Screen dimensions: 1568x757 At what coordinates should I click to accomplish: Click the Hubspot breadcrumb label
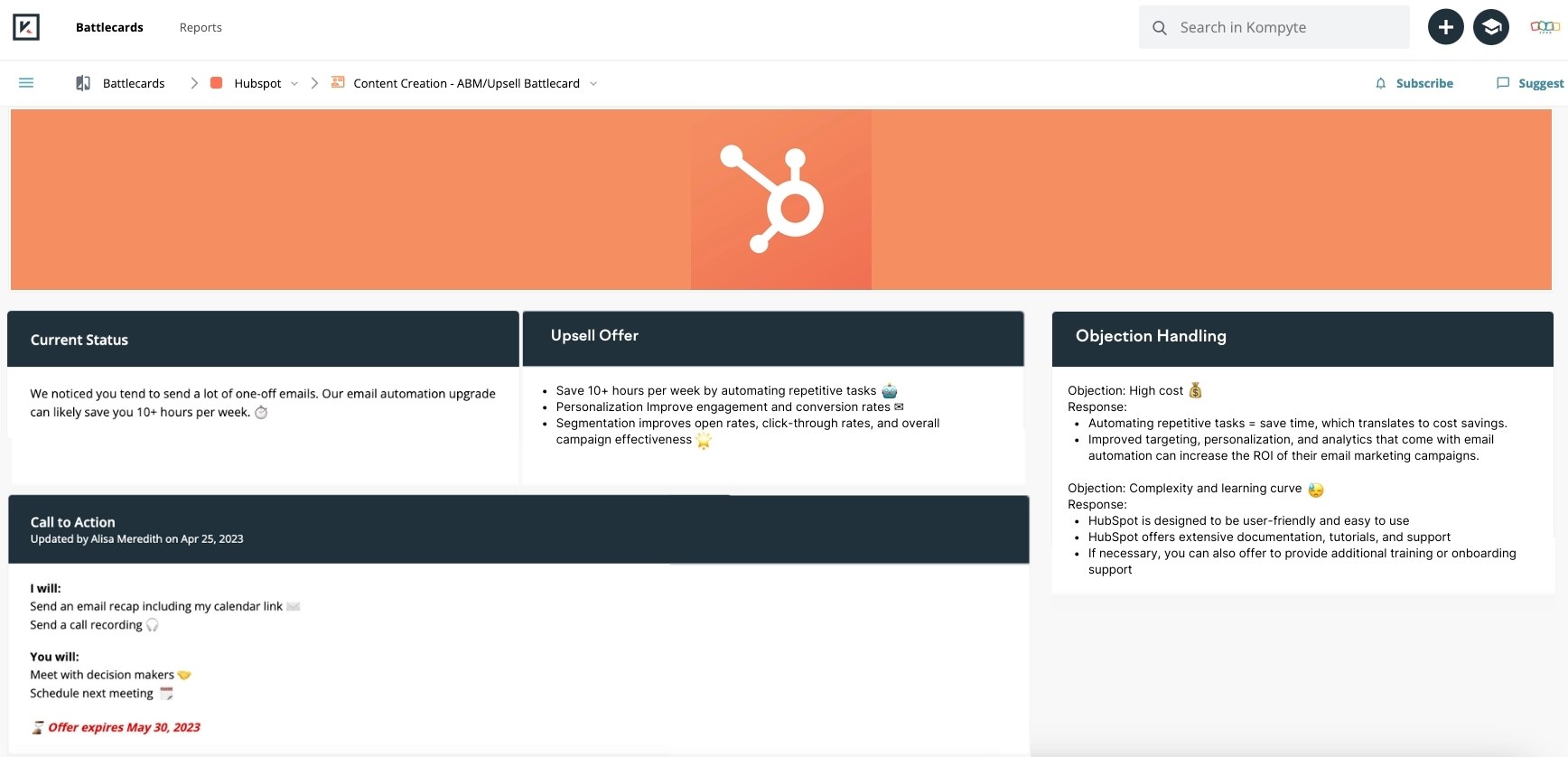point(257,83)
